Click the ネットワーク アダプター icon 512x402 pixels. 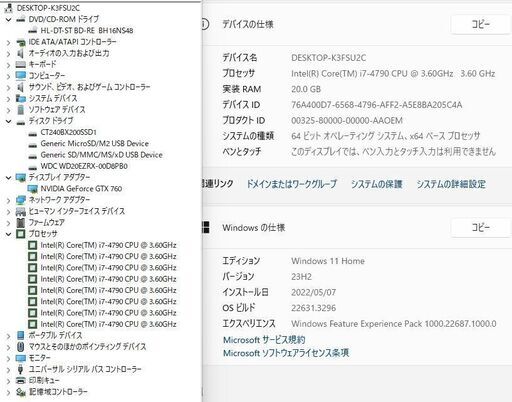21,200
